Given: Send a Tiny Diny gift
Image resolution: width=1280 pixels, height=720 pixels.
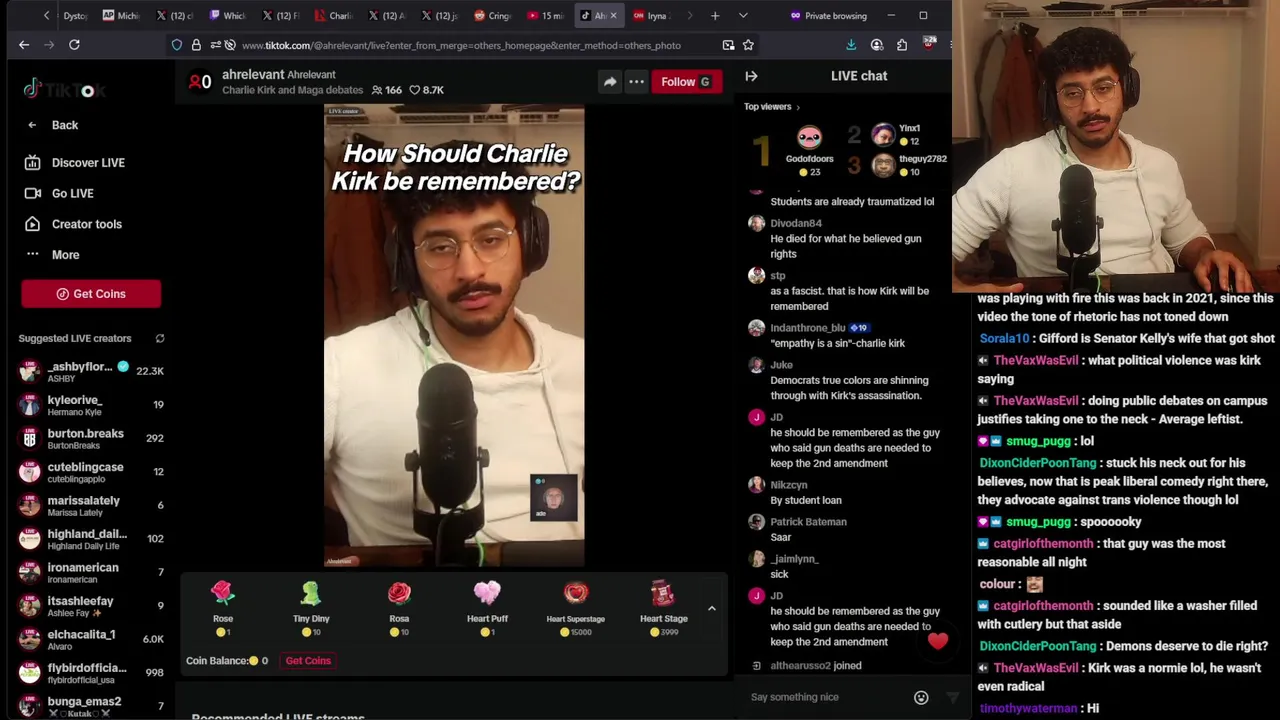Looking at the screenshot, I should click(311, 608).
